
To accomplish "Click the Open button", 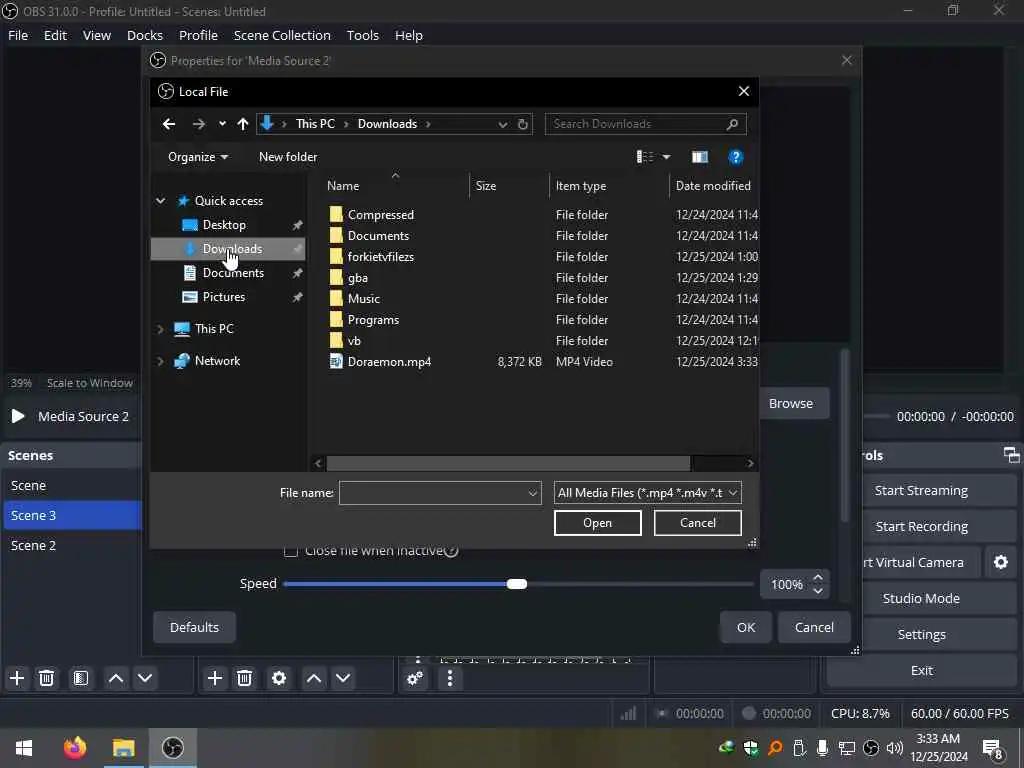I will point(598,522).
